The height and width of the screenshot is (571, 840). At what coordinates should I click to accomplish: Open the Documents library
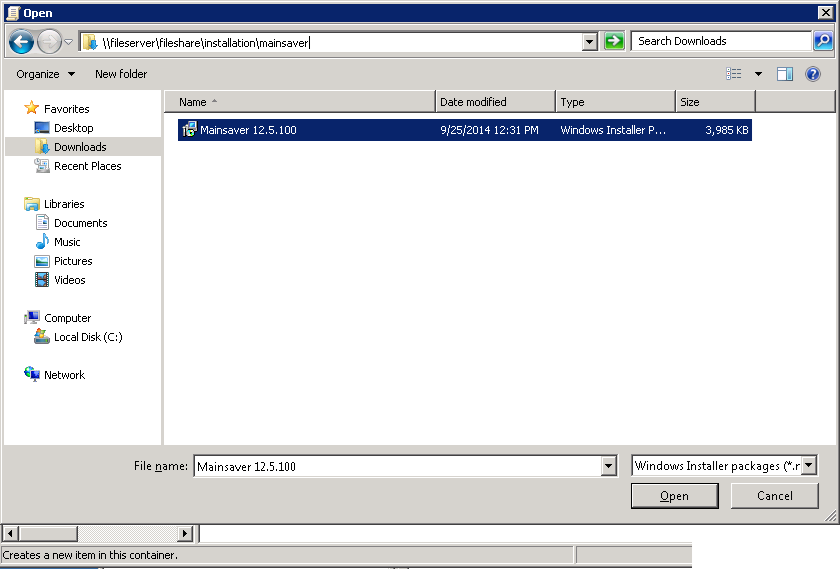[x=80, y=223]
